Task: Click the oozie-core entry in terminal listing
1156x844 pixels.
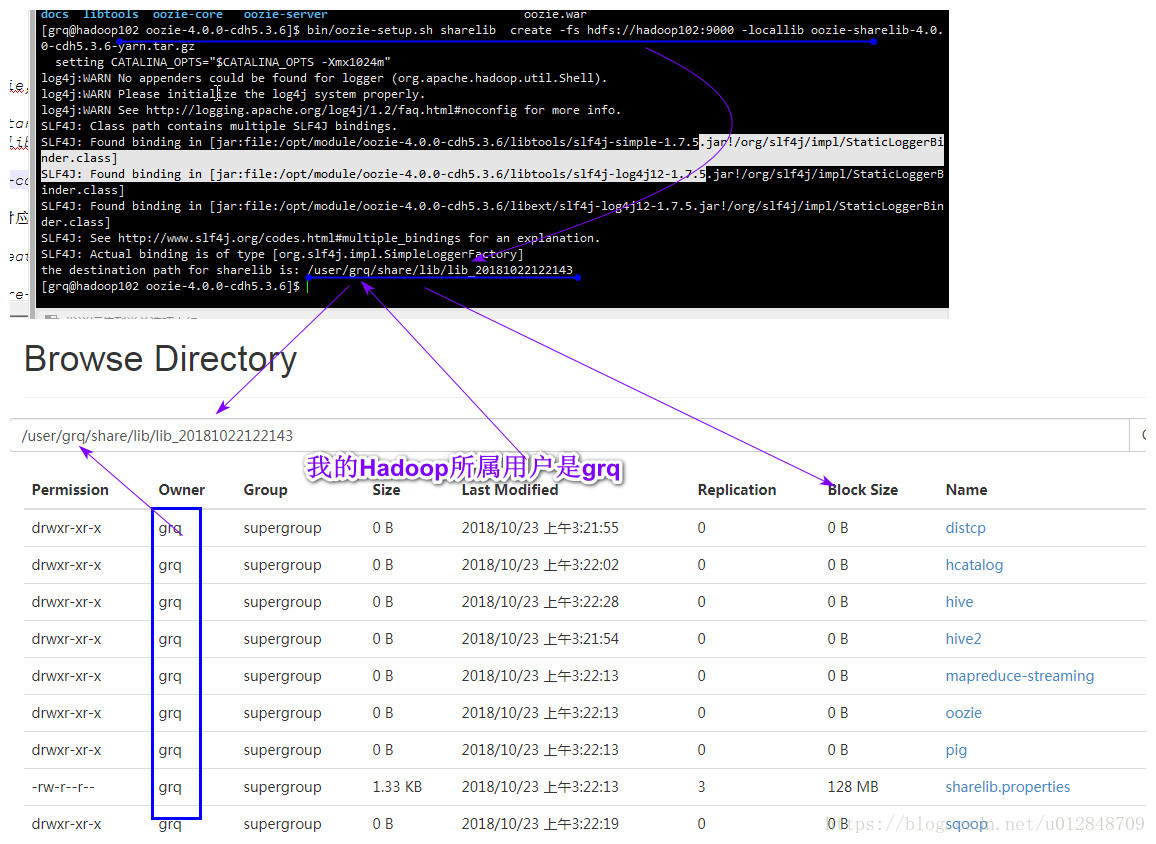Action: pos(187,14)
